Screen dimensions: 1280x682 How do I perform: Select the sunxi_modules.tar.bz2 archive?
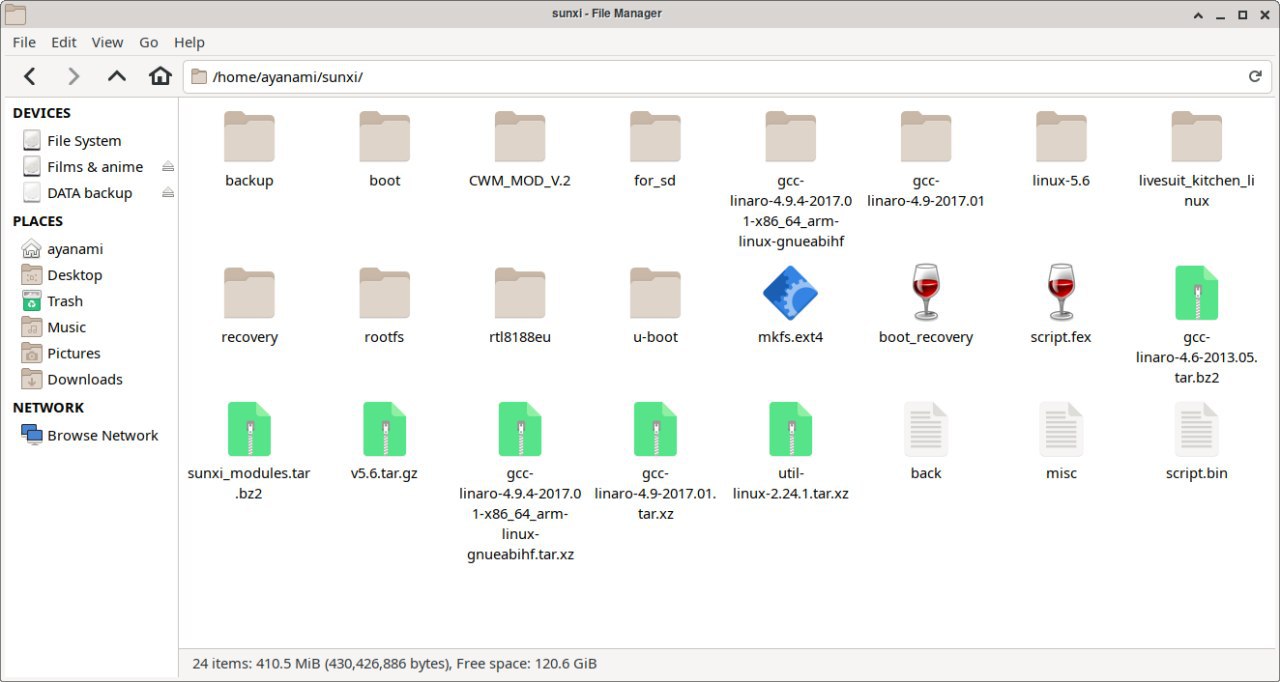(249, 452)
